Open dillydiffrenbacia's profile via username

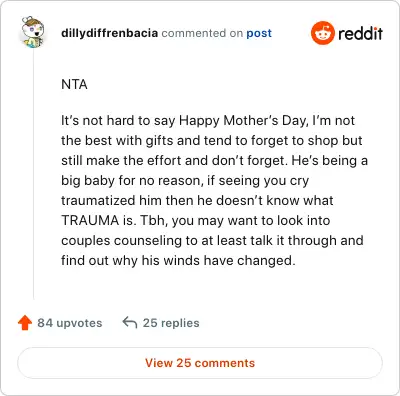pos(109,33)
